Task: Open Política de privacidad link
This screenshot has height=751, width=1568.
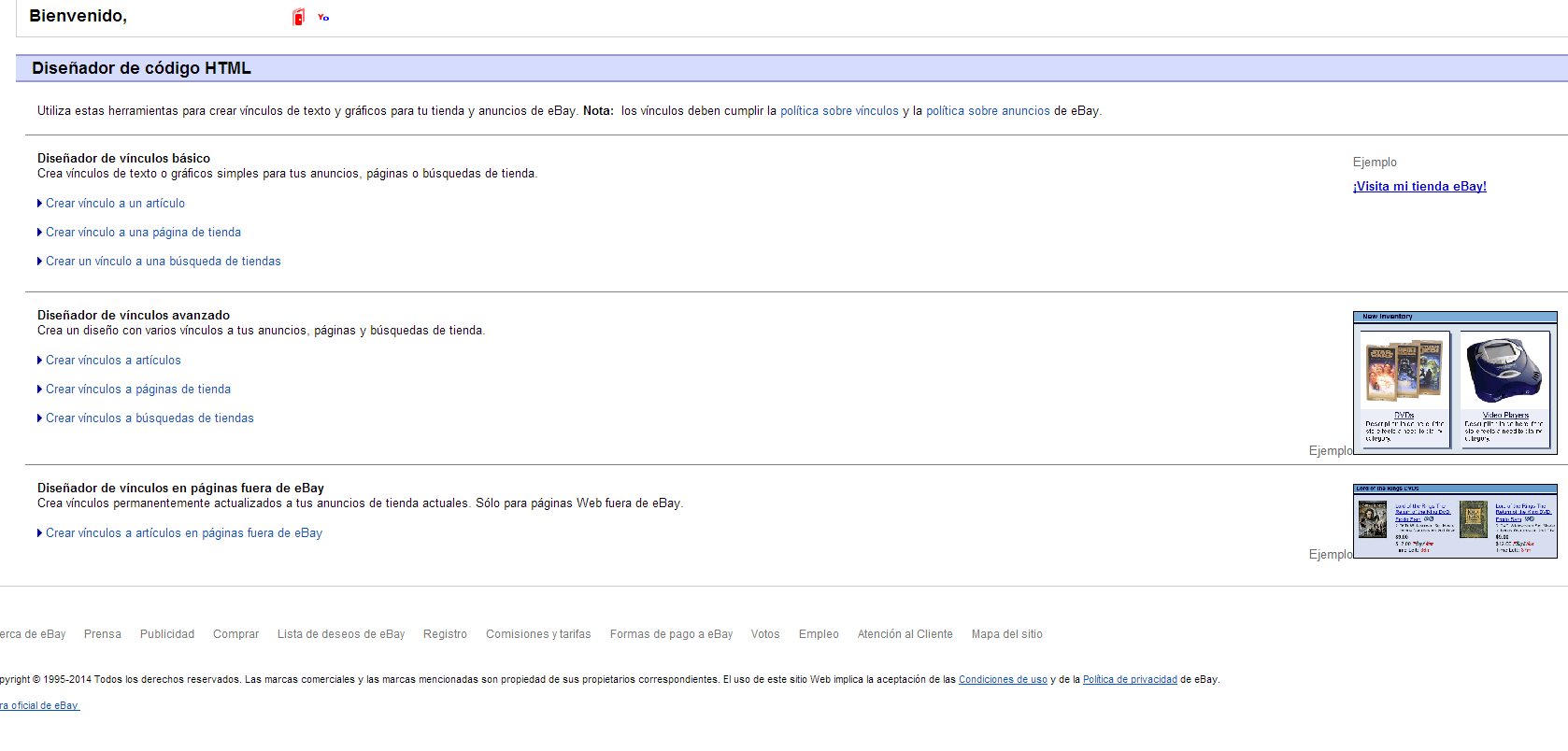Action: click(x=1130, y=680)
